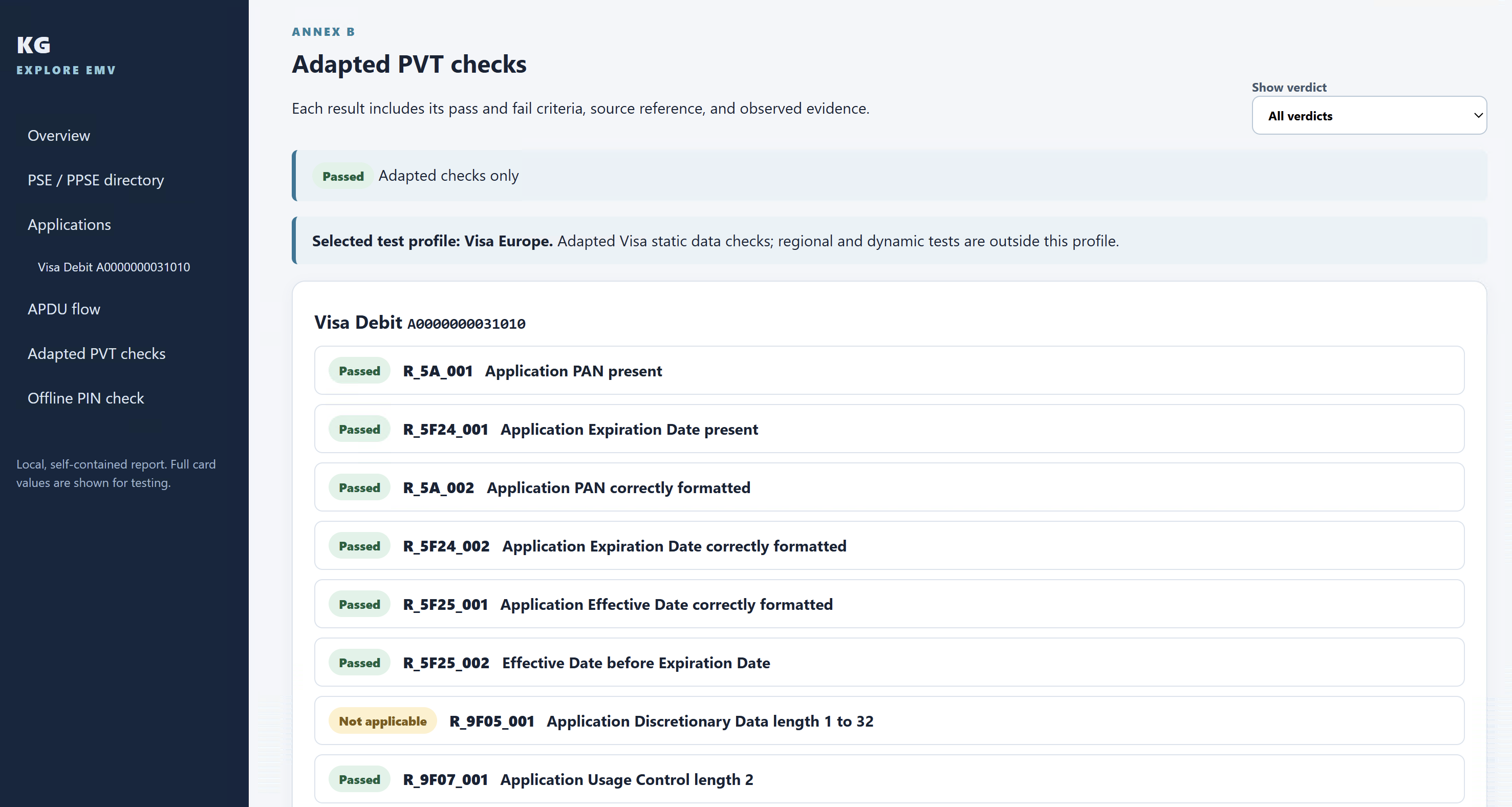Expand R_9F07_001 Usage Control length row
1512x807 pixels.
click(x=889, y=779)
